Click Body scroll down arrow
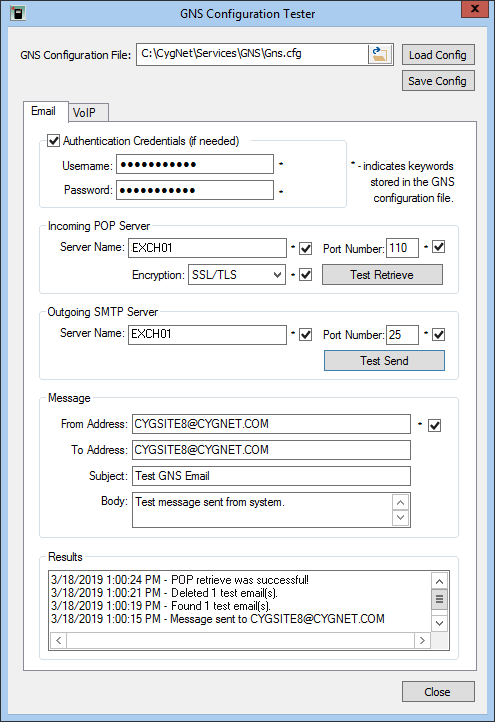 [x=401, y=518]
